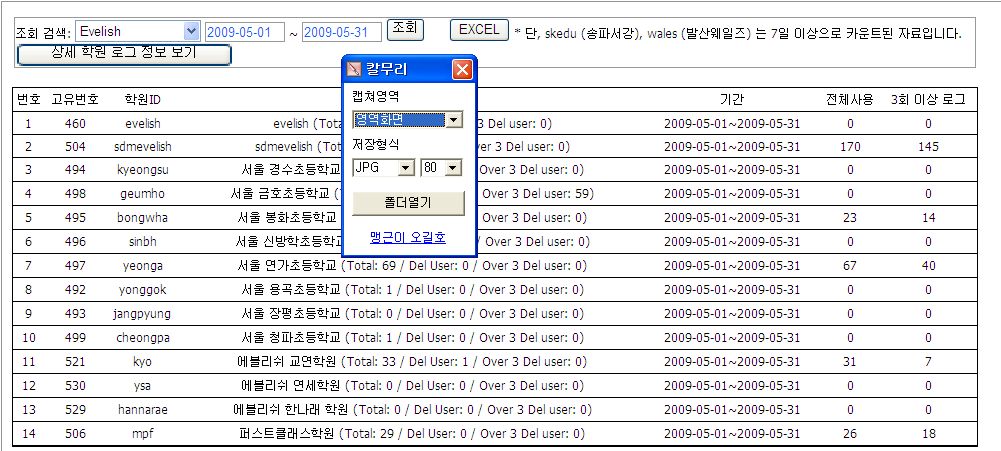Select the mpf academy ID cell
The width and height of the screenshot is (1001, 451).
coord(142,434)
